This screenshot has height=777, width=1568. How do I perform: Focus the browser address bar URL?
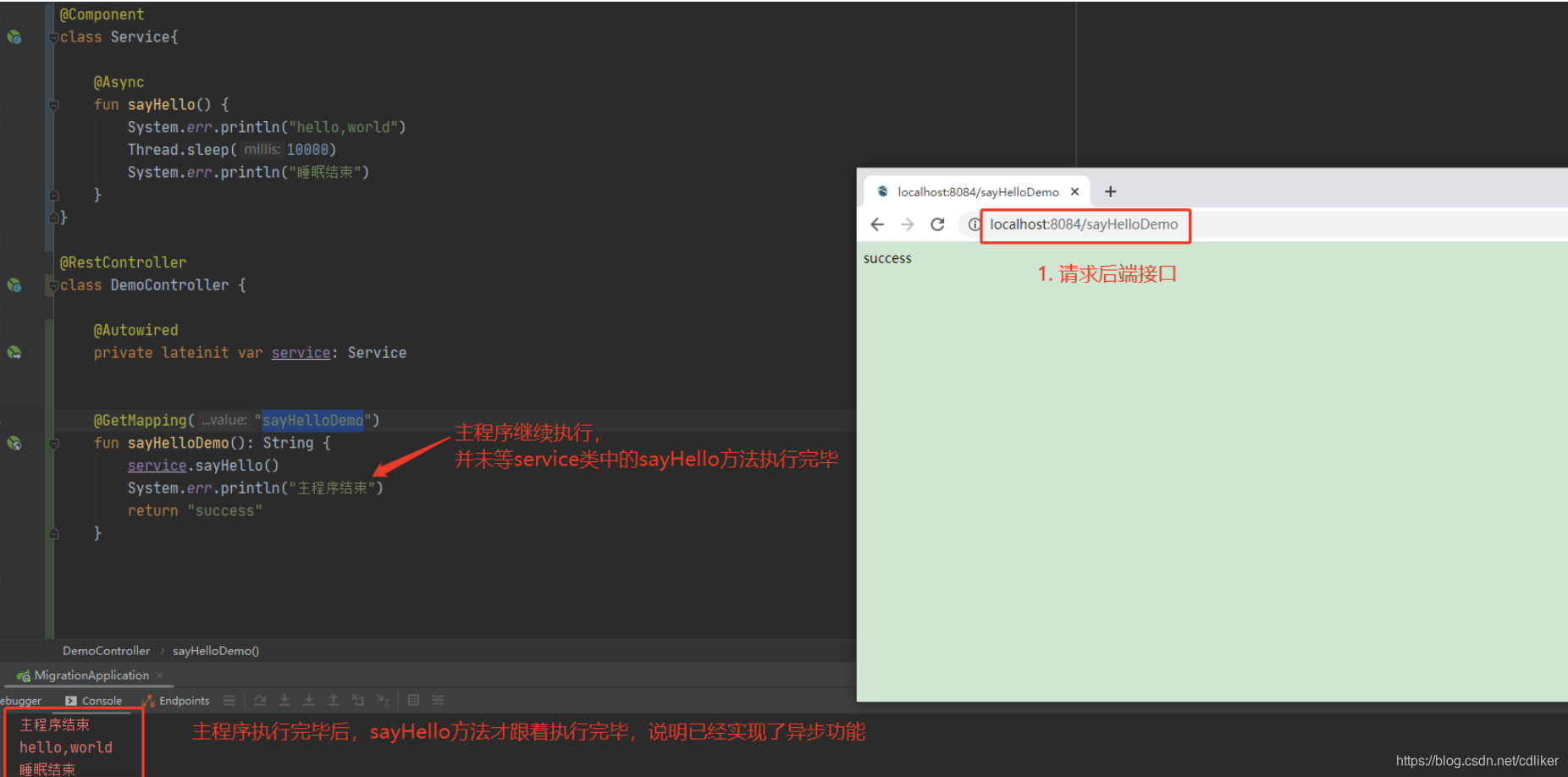tap(1084, 224)
